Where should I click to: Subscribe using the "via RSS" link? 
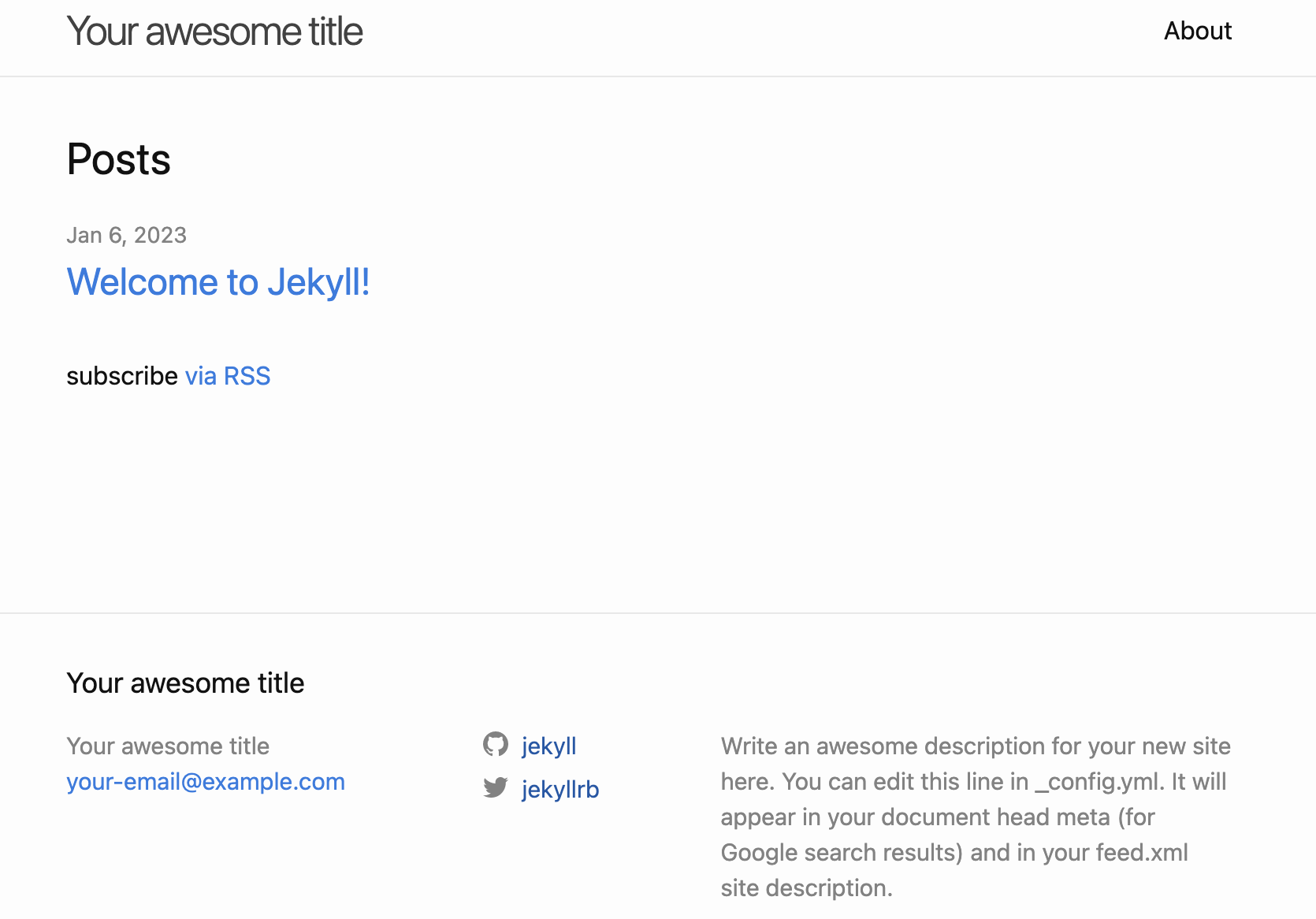point(228,376)
